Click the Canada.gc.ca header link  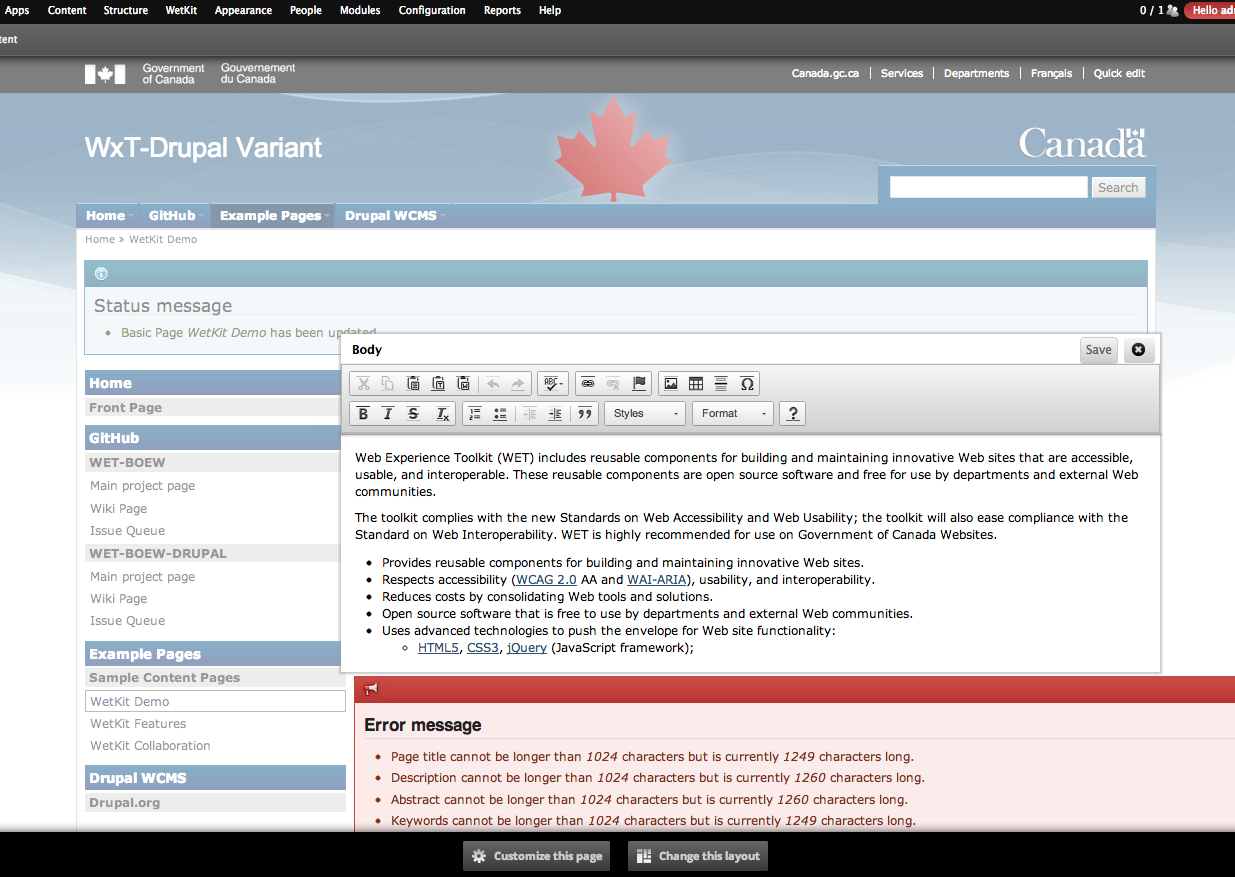pos(825,73)
